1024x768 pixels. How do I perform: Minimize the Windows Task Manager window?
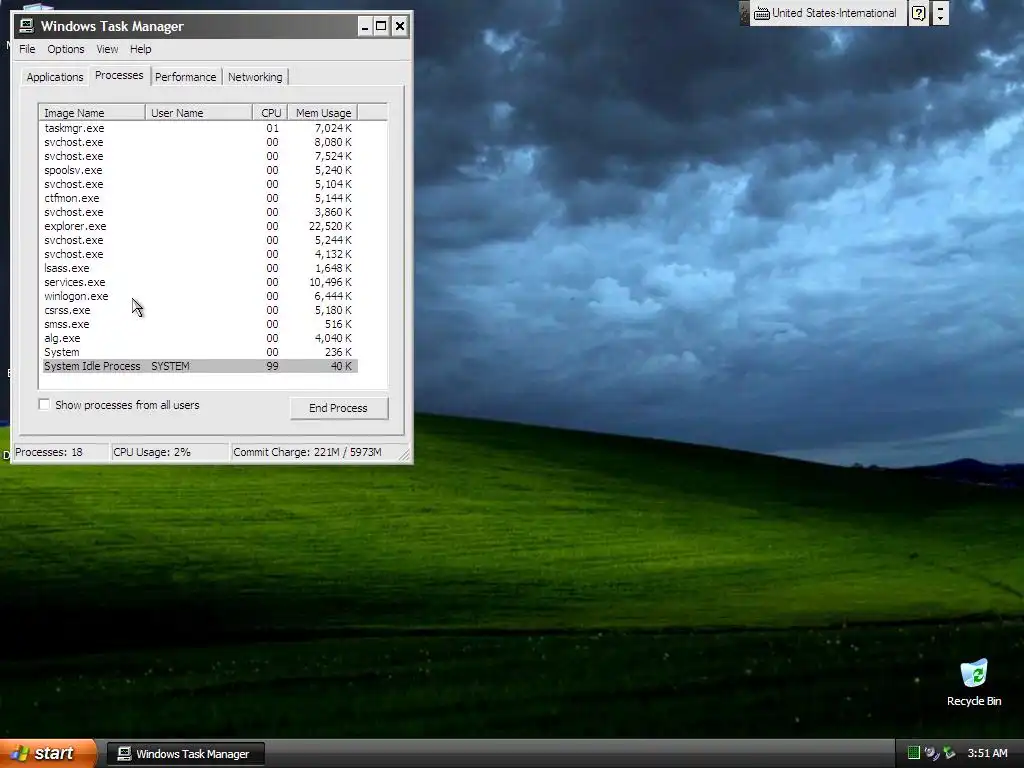click(x=365, y=26)
